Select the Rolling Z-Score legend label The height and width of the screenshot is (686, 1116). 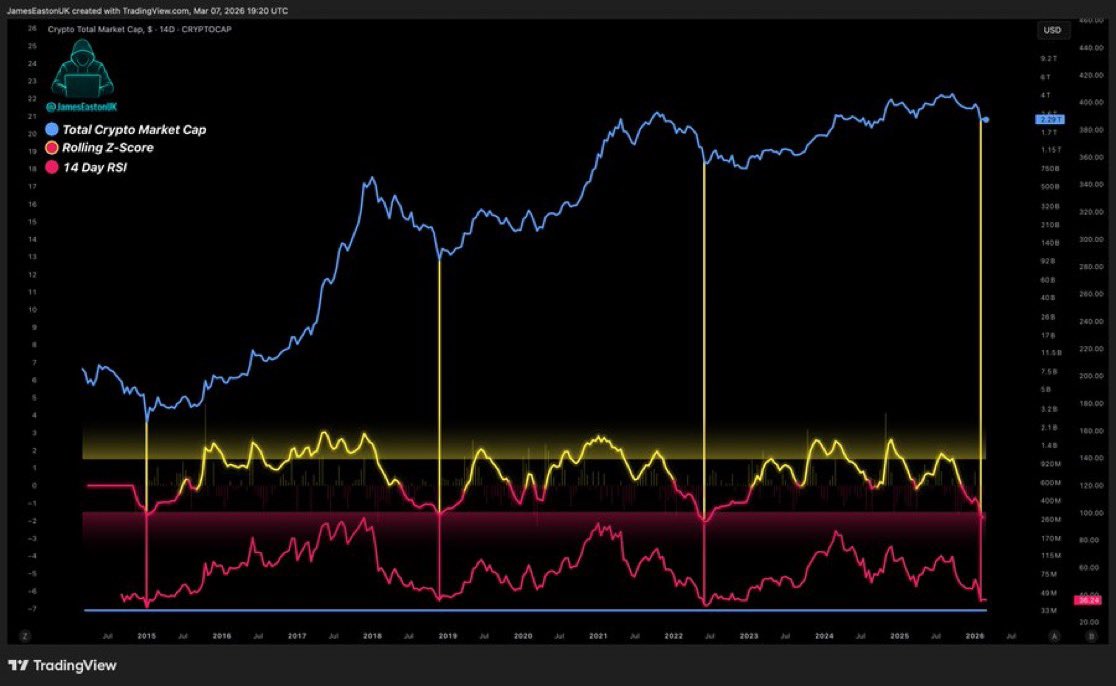point(108,148)
